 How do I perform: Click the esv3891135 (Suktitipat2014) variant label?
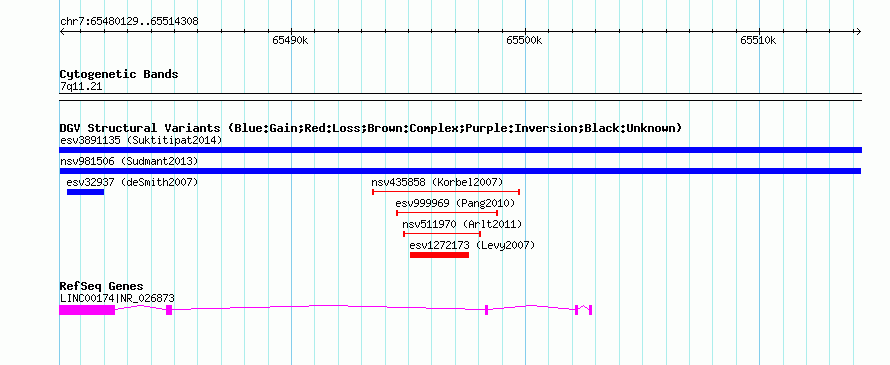tap(141, 140)
